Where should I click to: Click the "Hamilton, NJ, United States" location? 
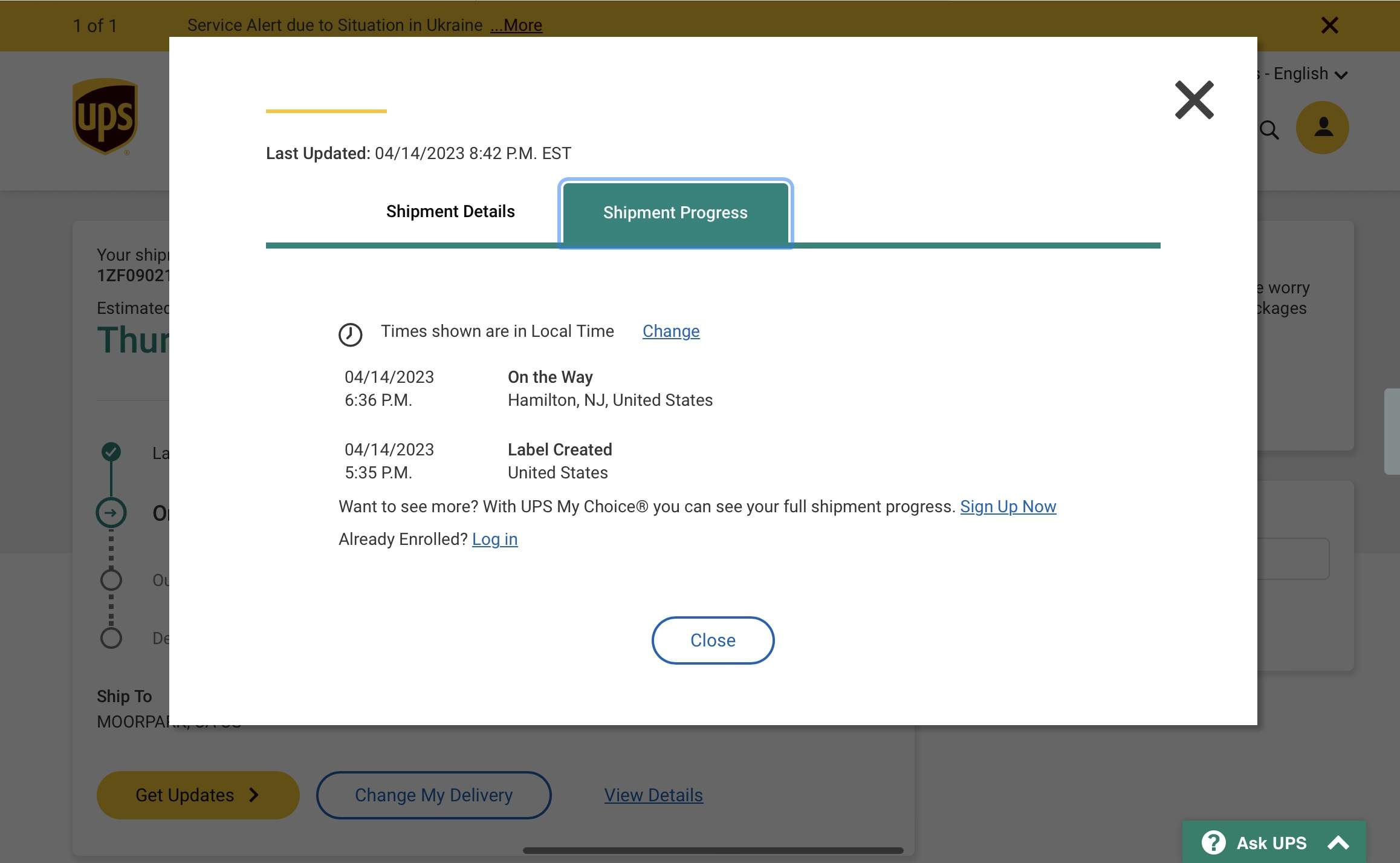[x=610, y=400]
